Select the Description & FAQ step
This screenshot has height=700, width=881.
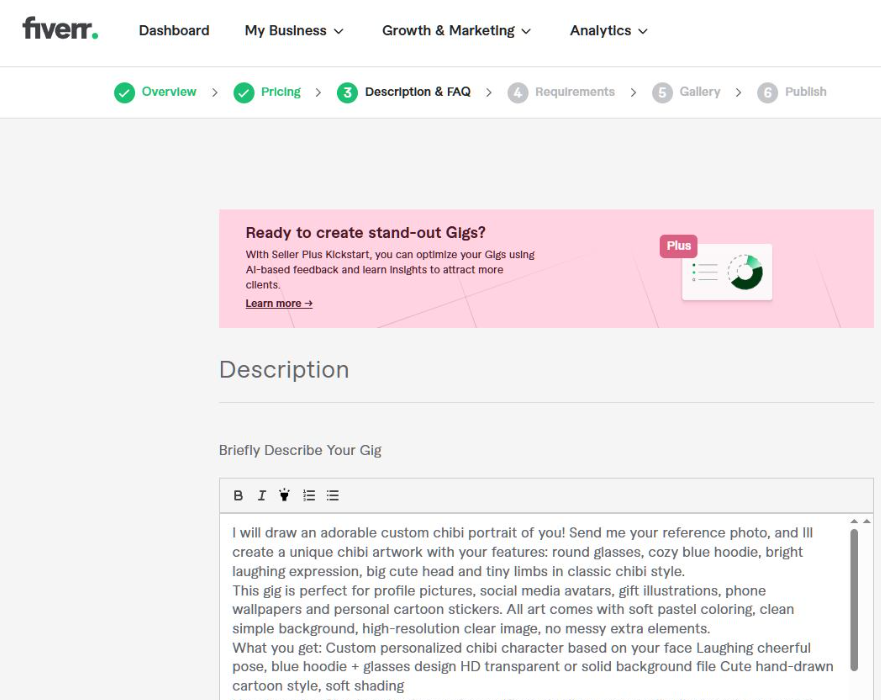[403, 92]
